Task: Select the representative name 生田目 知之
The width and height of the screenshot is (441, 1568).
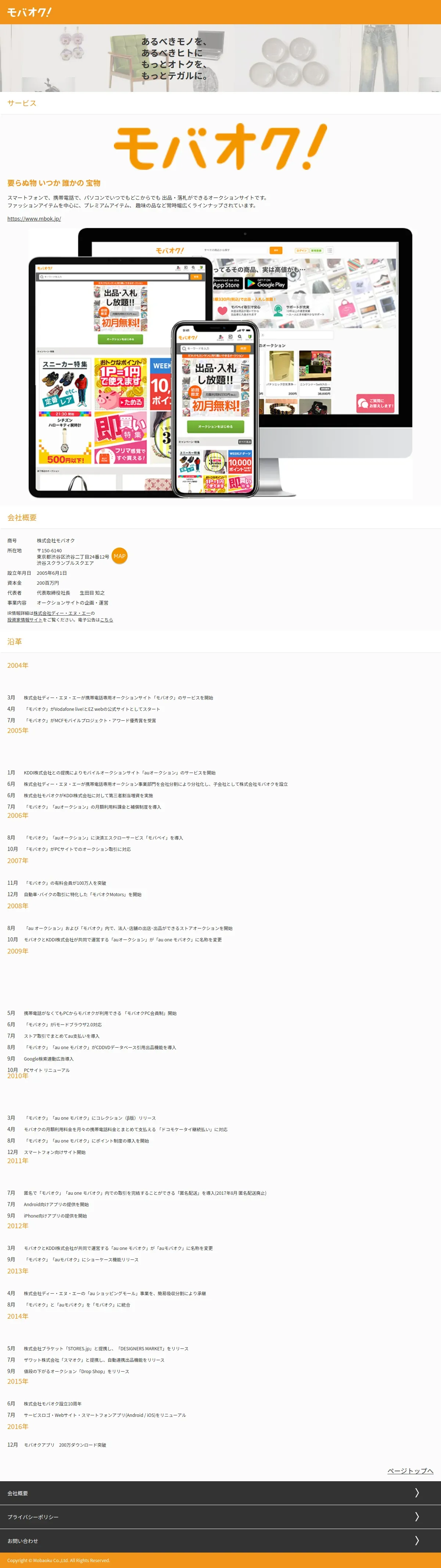Action: [x=92, y=593]
